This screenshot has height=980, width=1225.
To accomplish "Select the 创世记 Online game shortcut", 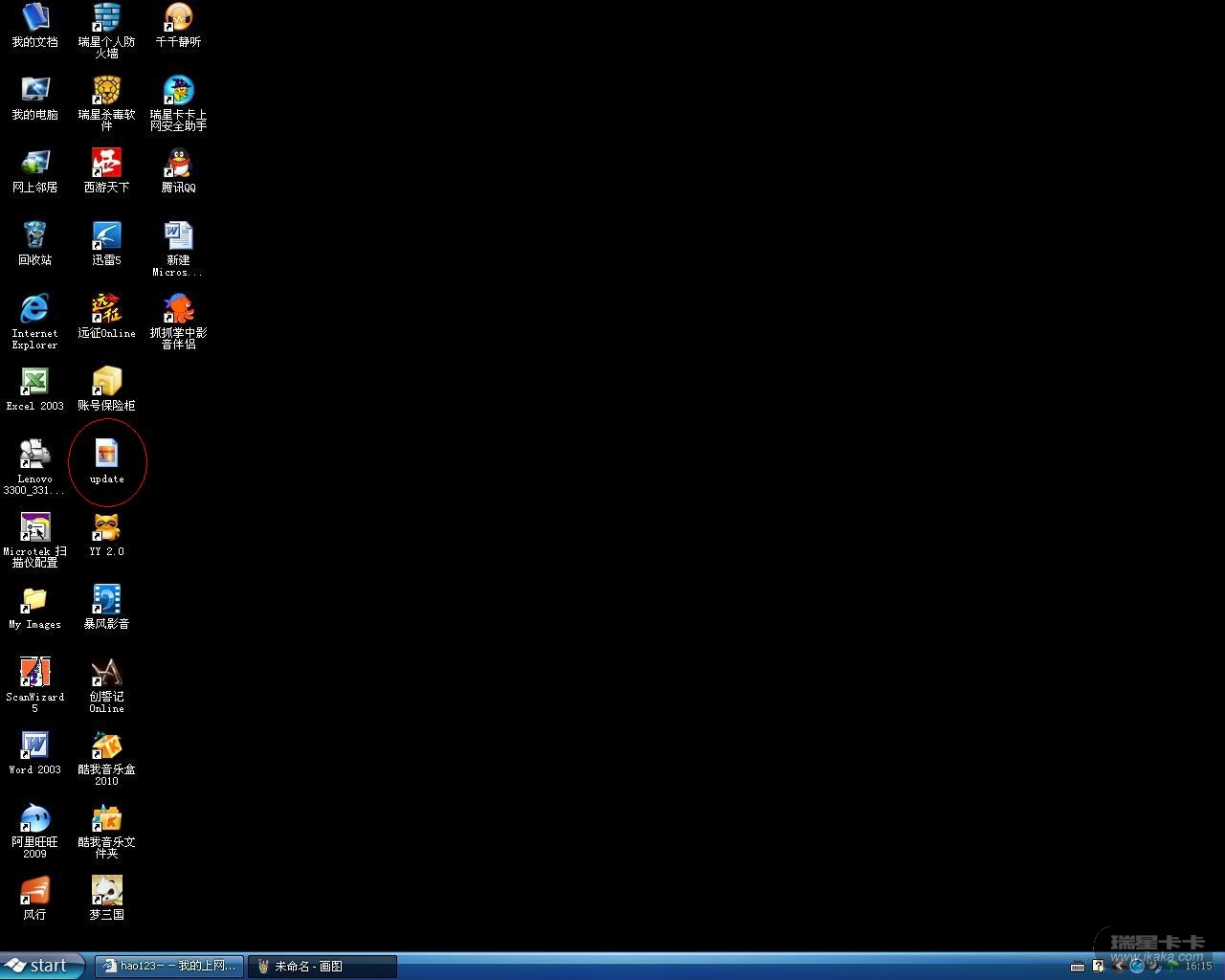I will pos(106,685).
